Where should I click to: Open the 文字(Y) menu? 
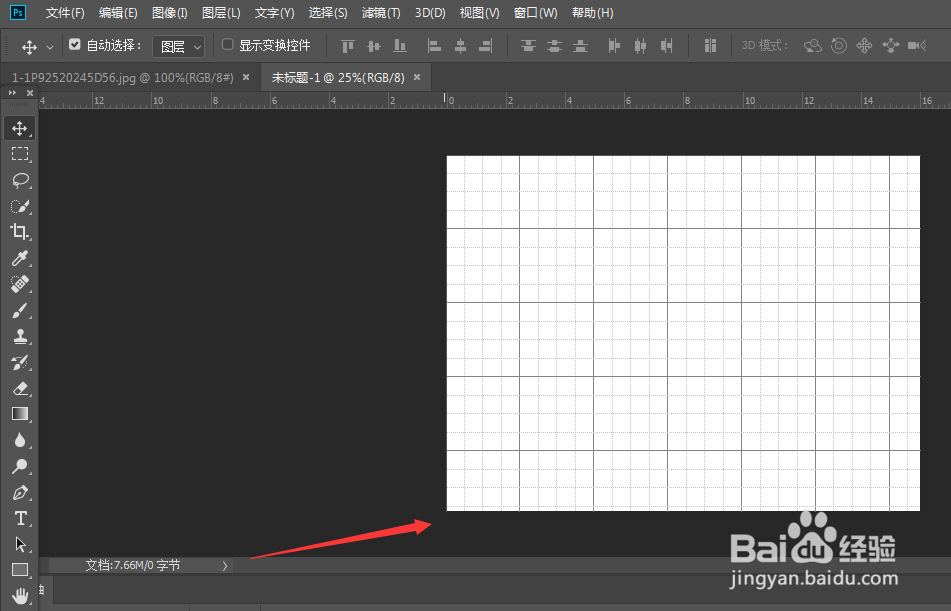pyautogui.click(x=274, y=13)
